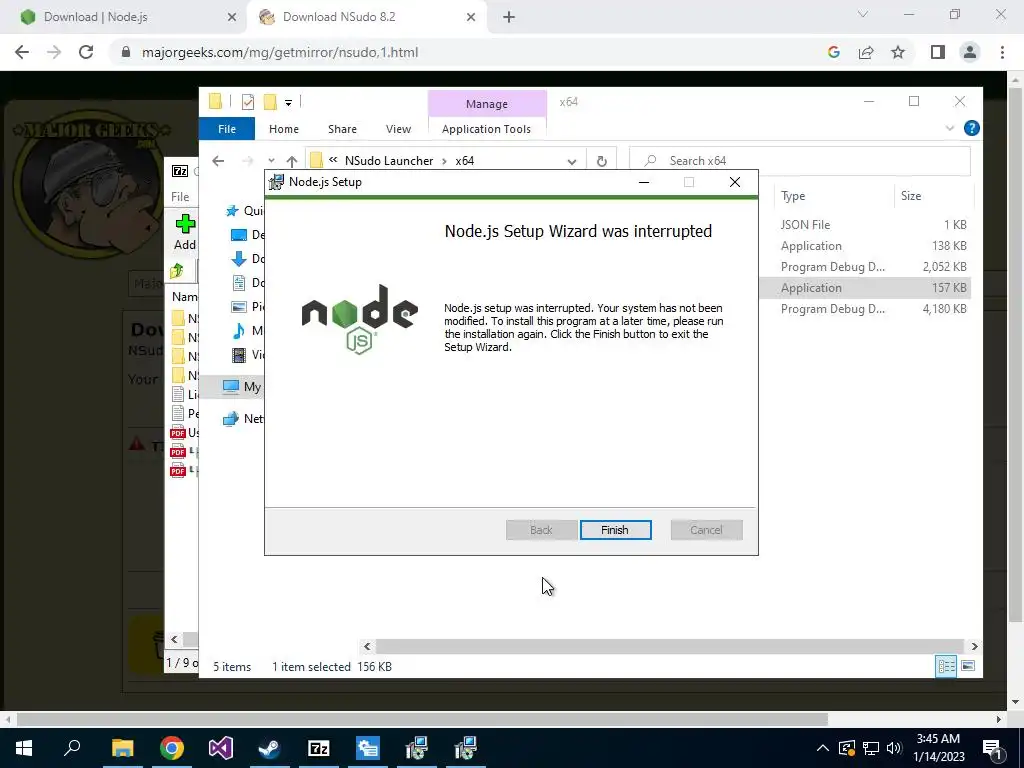The height and width of the screenshot is (768, 1024).
Task: Open the Application Tools ribbon tab
Action: coord(486,129)
